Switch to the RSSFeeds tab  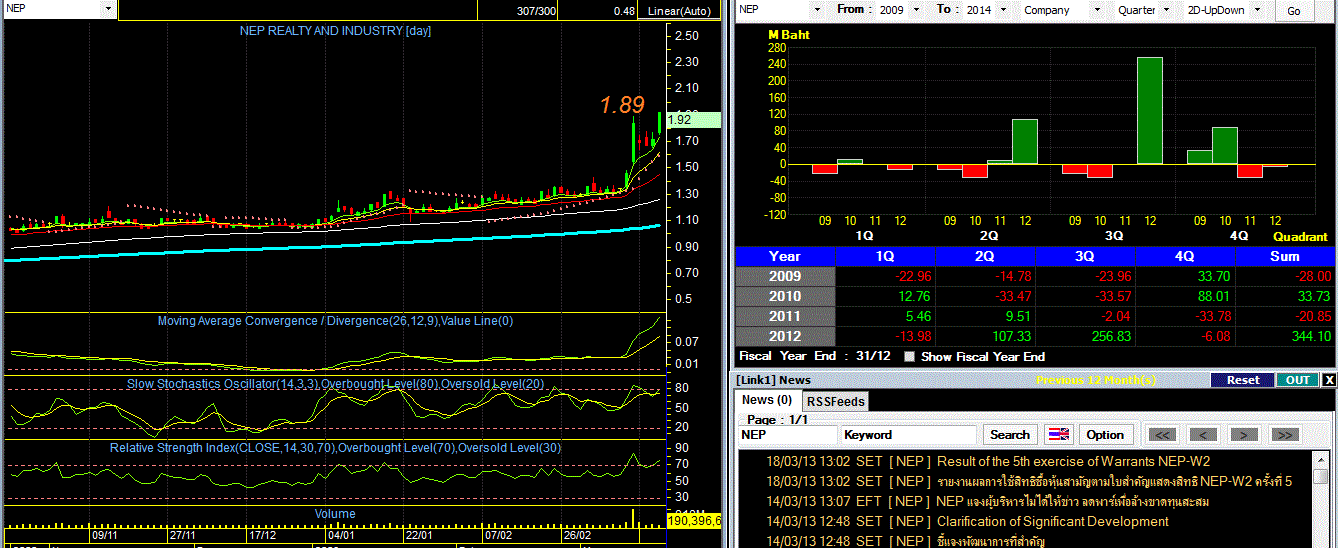(835, 401)
